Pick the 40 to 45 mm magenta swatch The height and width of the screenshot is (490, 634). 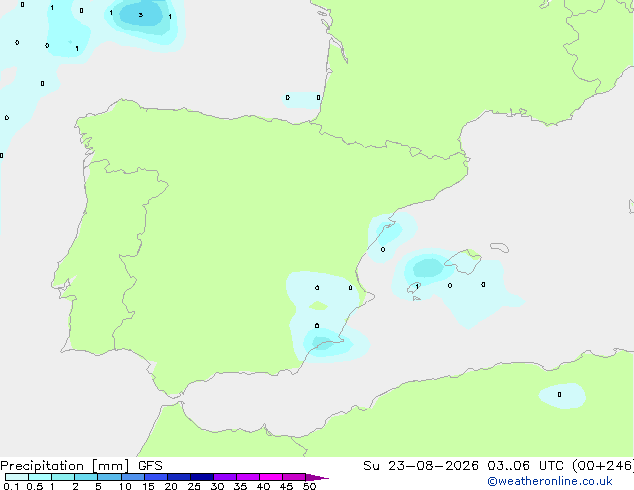pos(271,477)
